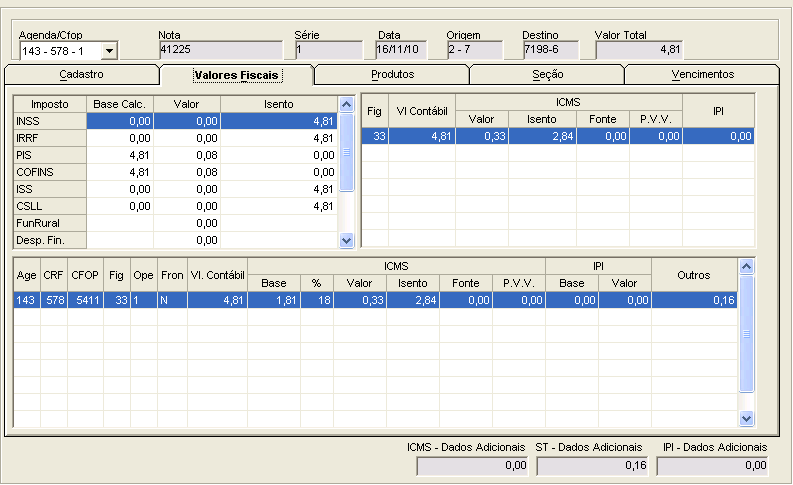The image size is (793, 485).
Task: Click the Outros column header
Action: tap(694, 275)
